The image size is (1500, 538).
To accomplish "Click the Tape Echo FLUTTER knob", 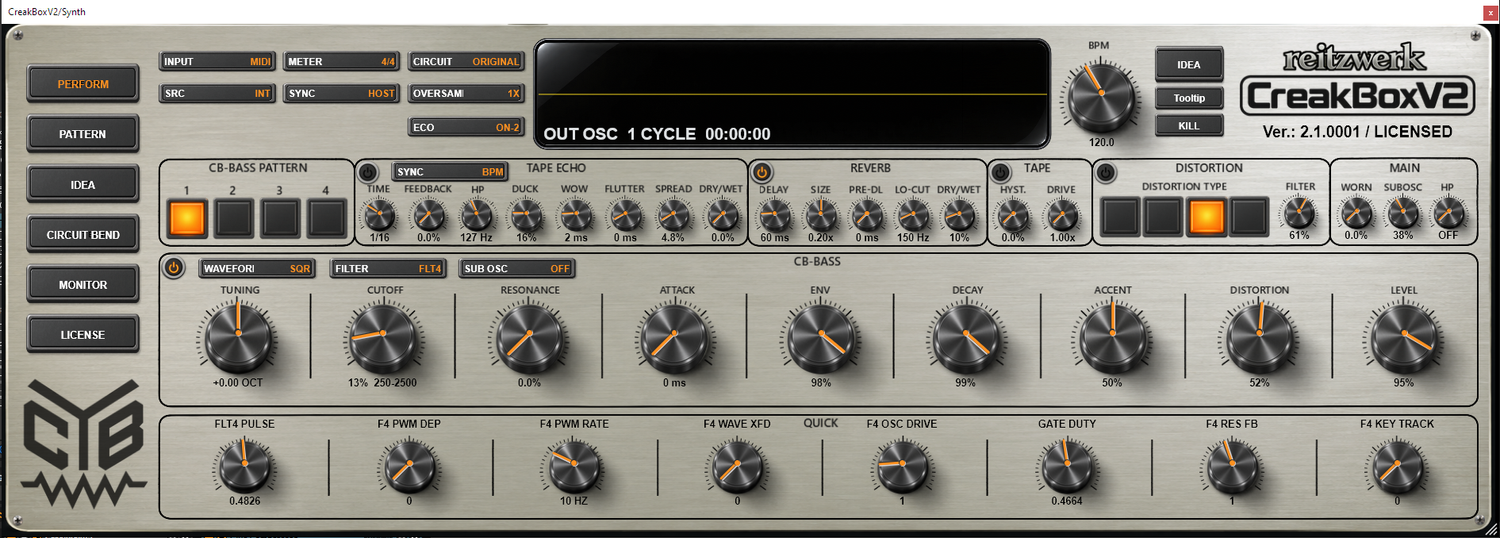I will 625,215.
